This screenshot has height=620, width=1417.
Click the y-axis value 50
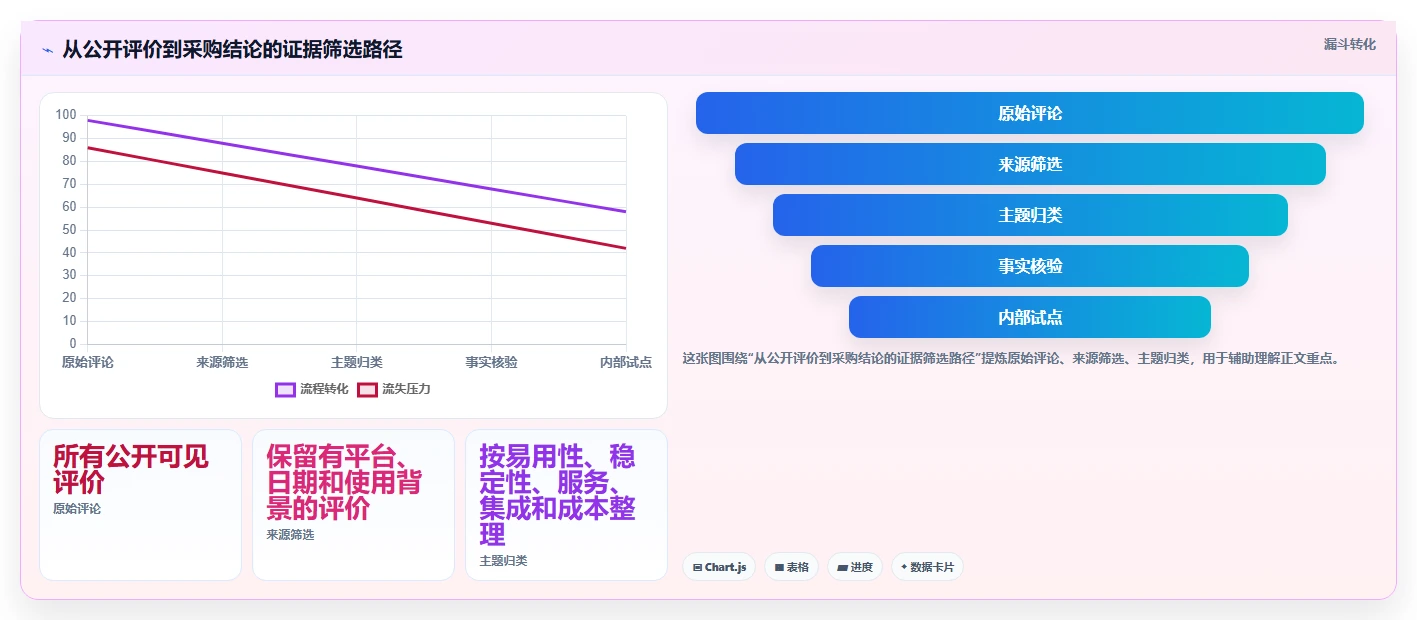[x=69, y=229]
